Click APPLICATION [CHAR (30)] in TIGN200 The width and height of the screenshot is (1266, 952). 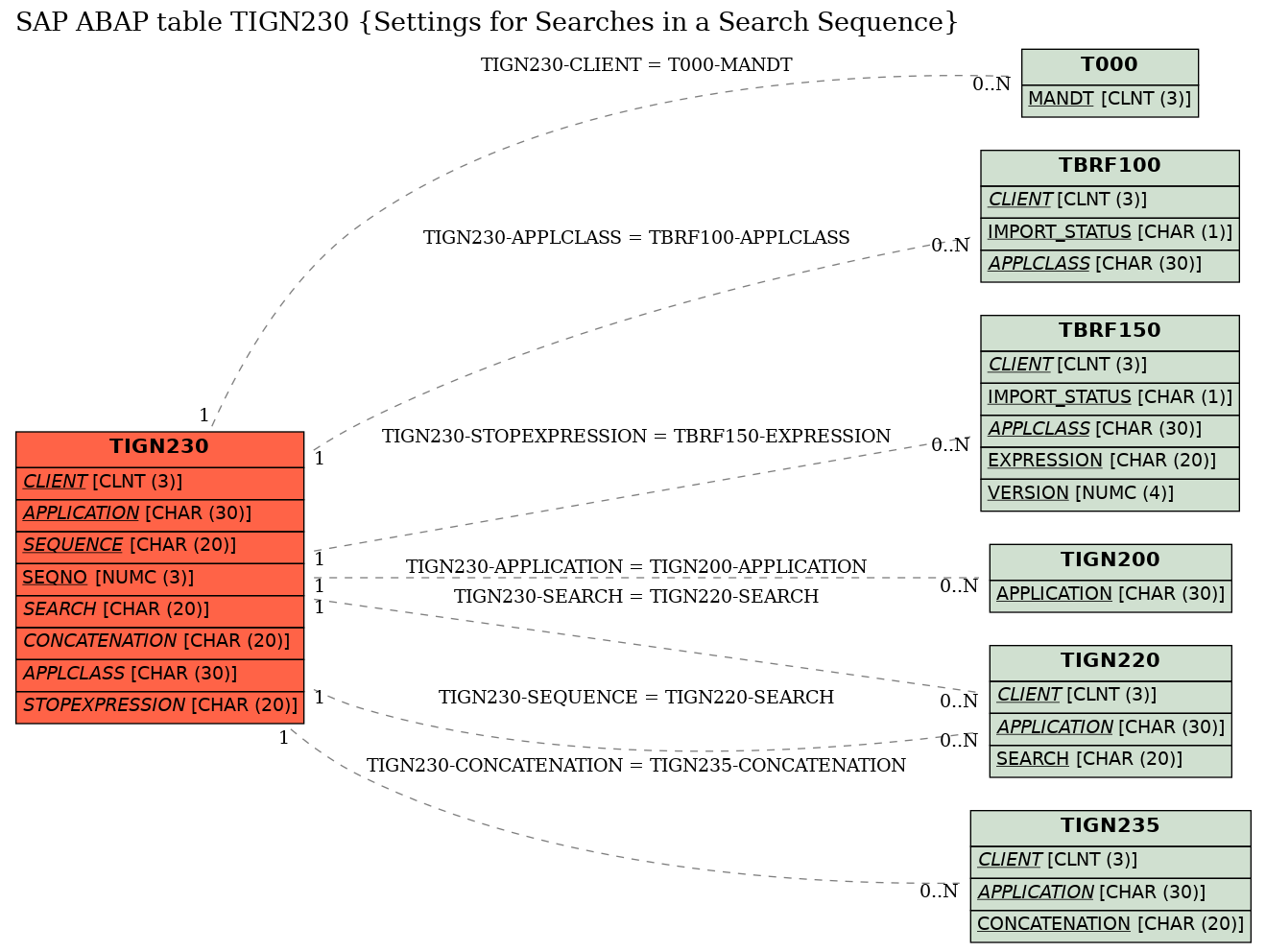point(1111,595)
